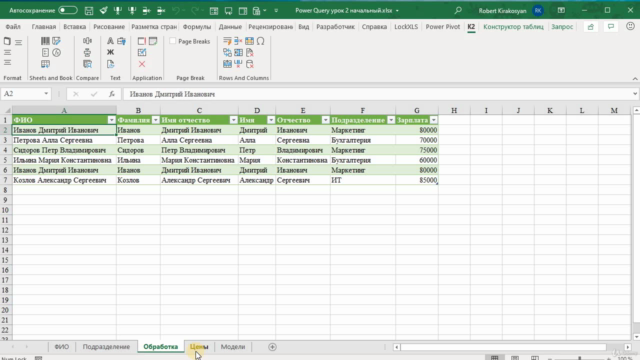Image resolution: width=640 pixels, height=360 pixels.
Task: Click the barcode-like icon in Sheets and Book
Action: (45, 41)
